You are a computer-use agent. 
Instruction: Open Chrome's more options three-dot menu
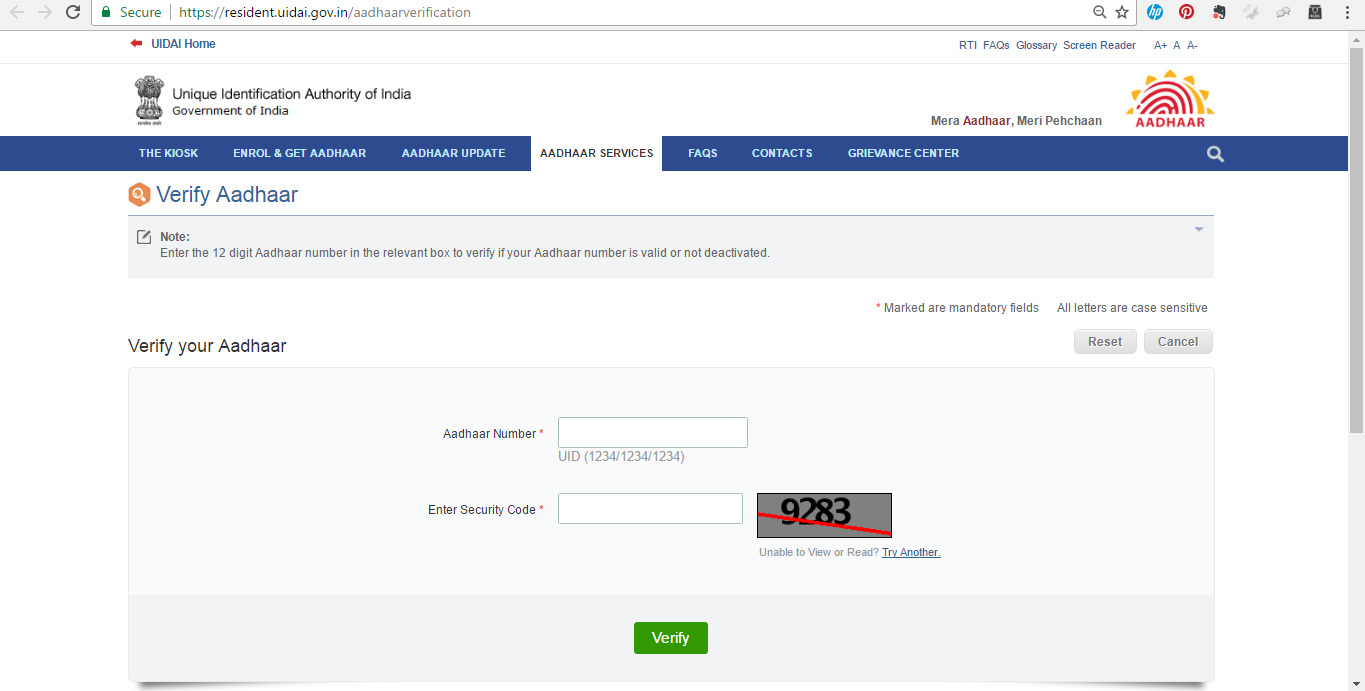pos(1345,12)
